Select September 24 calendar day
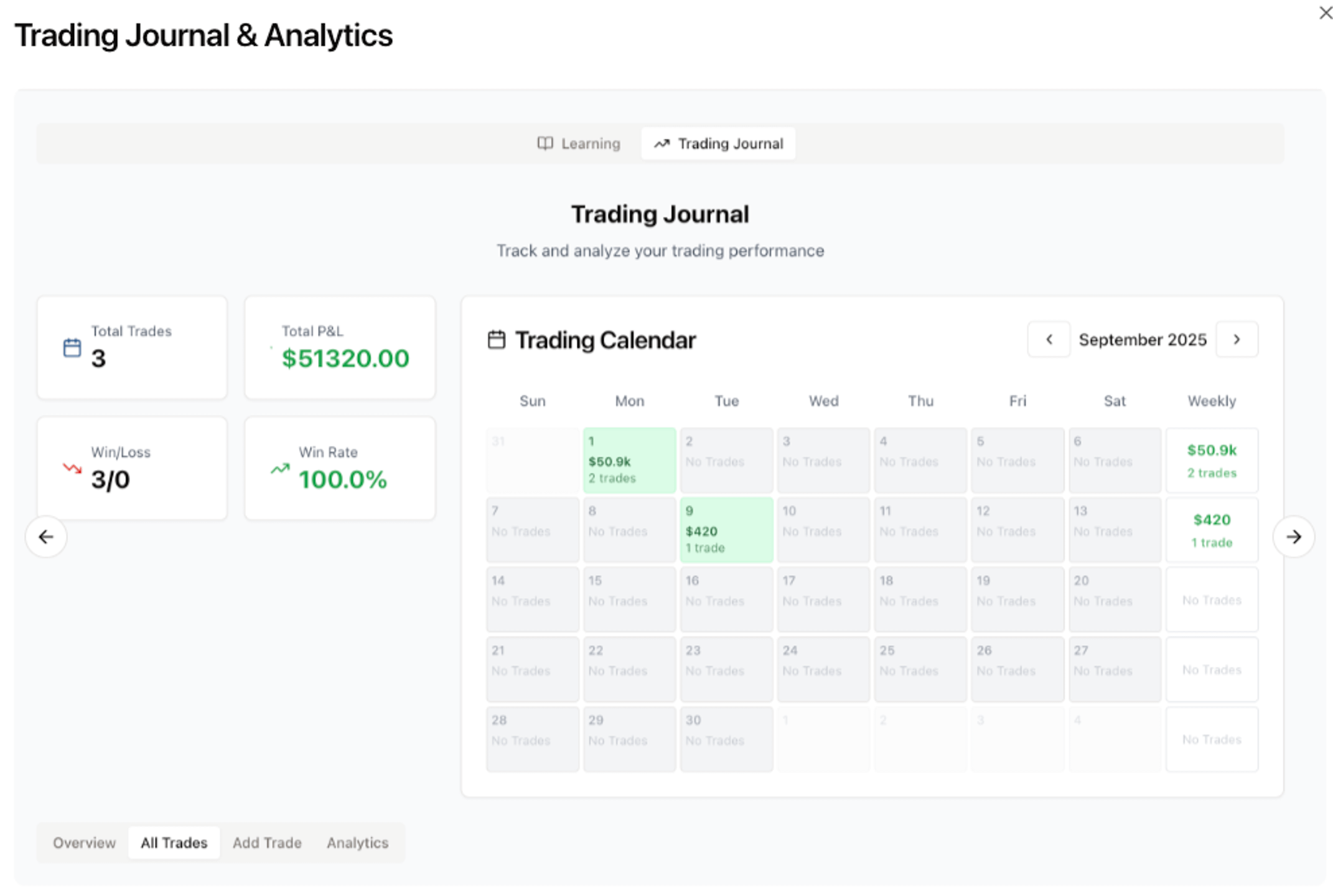 pyautogui.click(x=823, y=670)
